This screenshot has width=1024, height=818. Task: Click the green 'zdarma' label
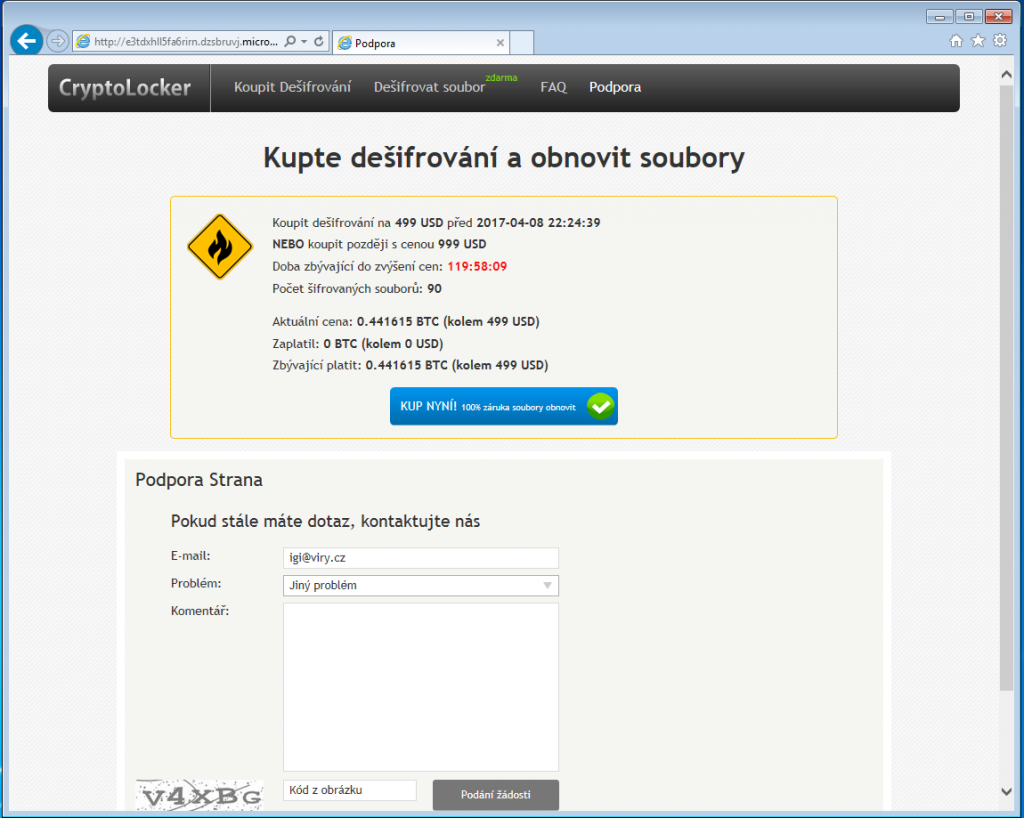pyautogui.click(x=502, y=78)
